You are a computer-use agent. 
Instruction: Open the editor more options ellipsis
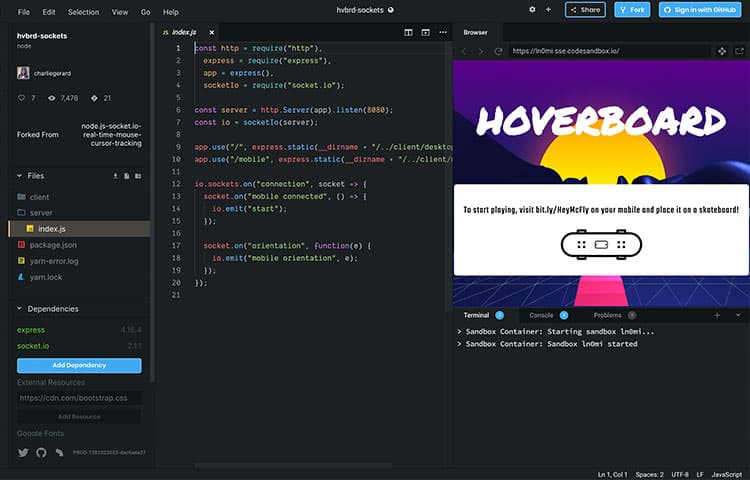[x=443, y=32]
